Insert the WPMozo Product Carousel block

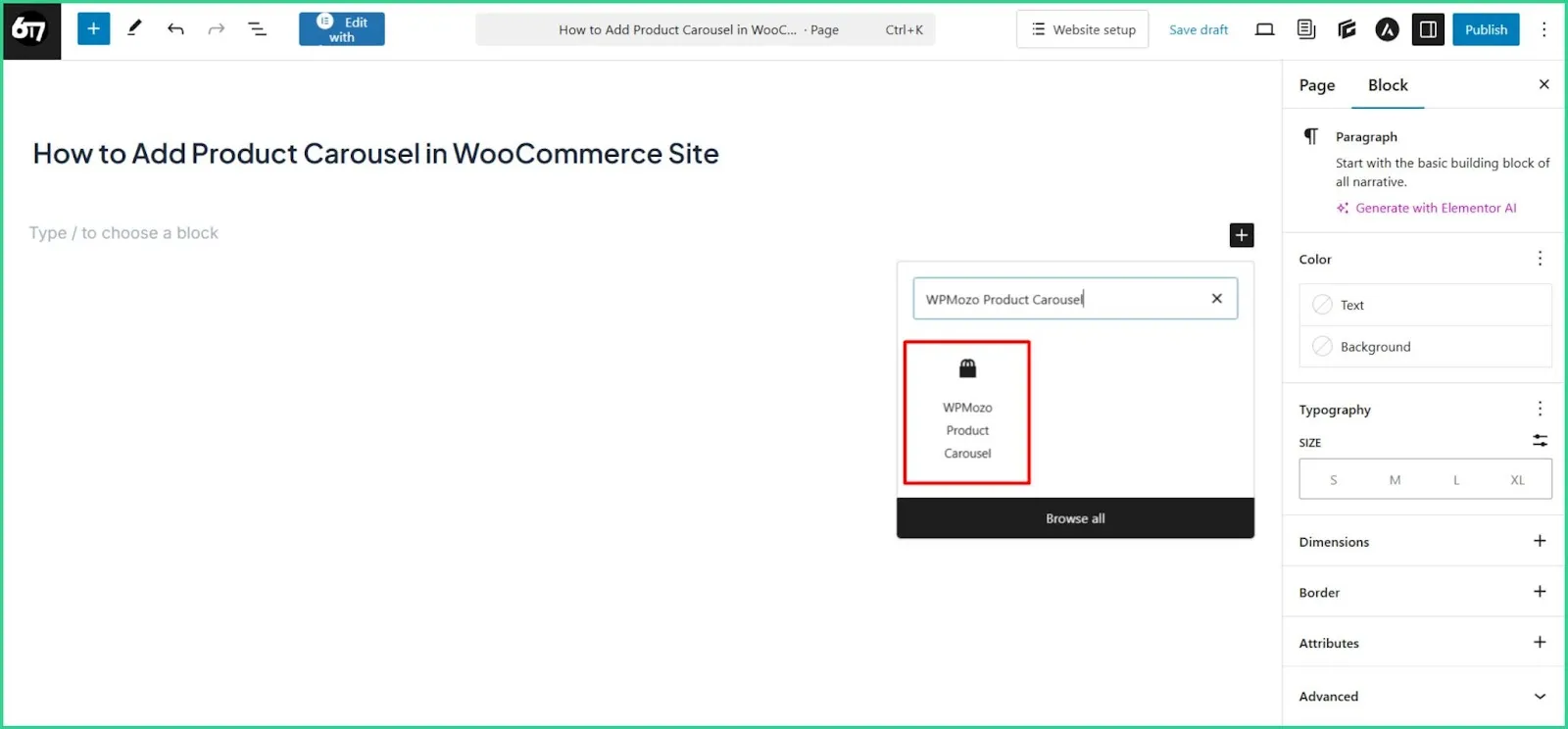pyautogui.click(x=967, y=413)
